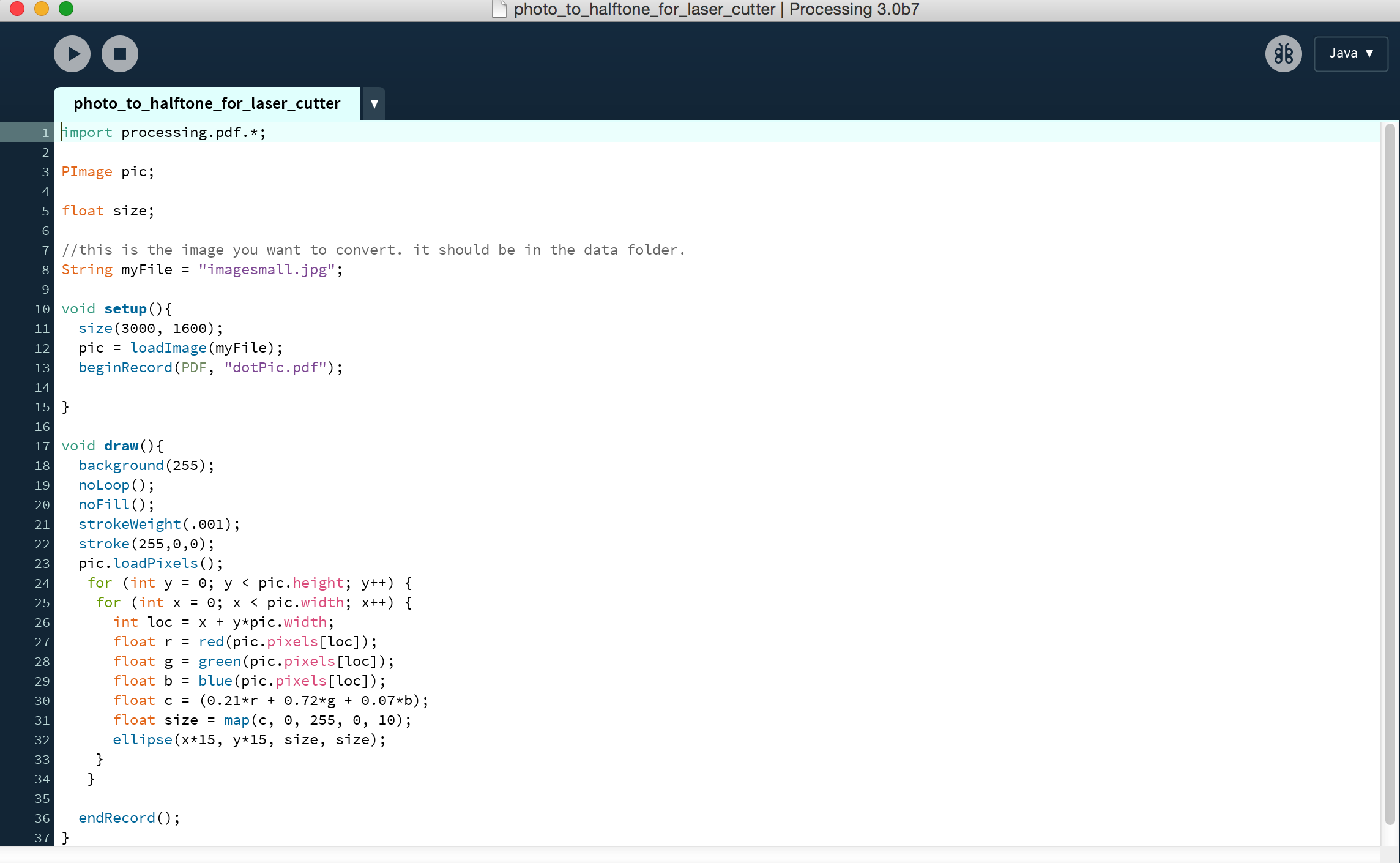This screenshot has height=863, width=1400.
Task: Click the beginRecord "dotPic.pdf" line
Action: [x=211, y=367]
